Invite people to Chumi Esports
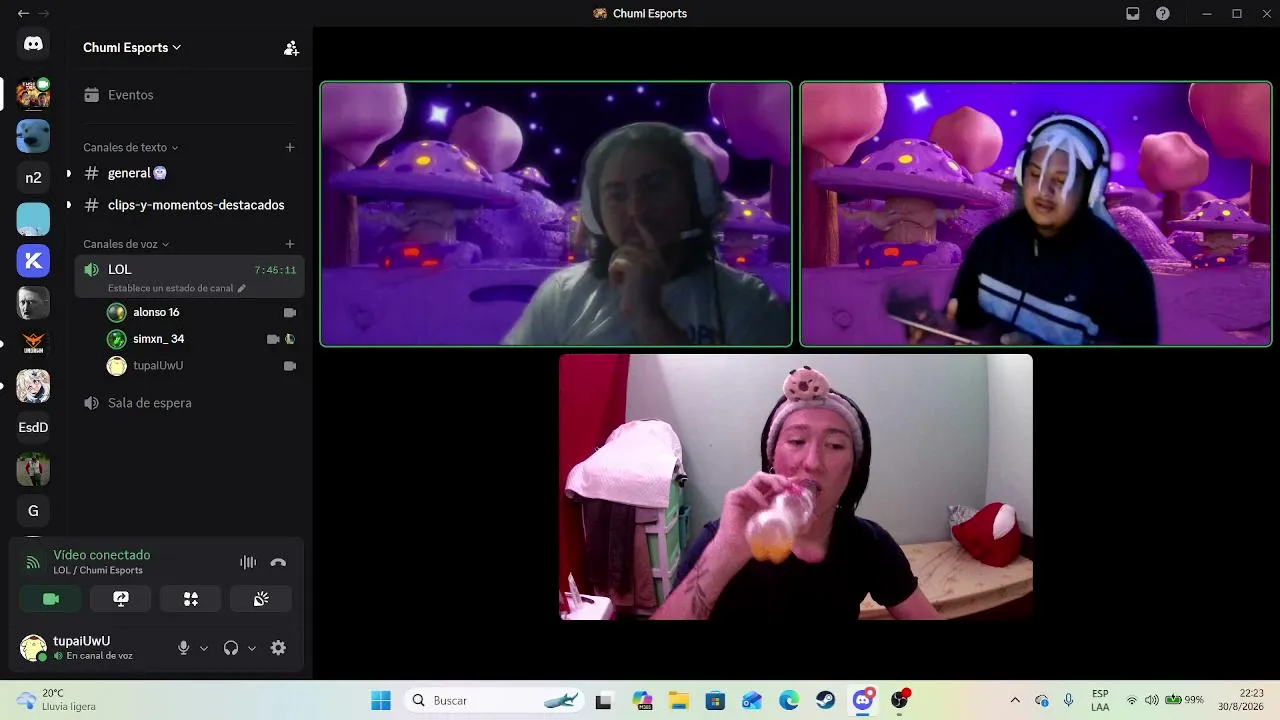The height and width of the screenshot is (720, 1280). pyautogui.click(x=291, y=48)
